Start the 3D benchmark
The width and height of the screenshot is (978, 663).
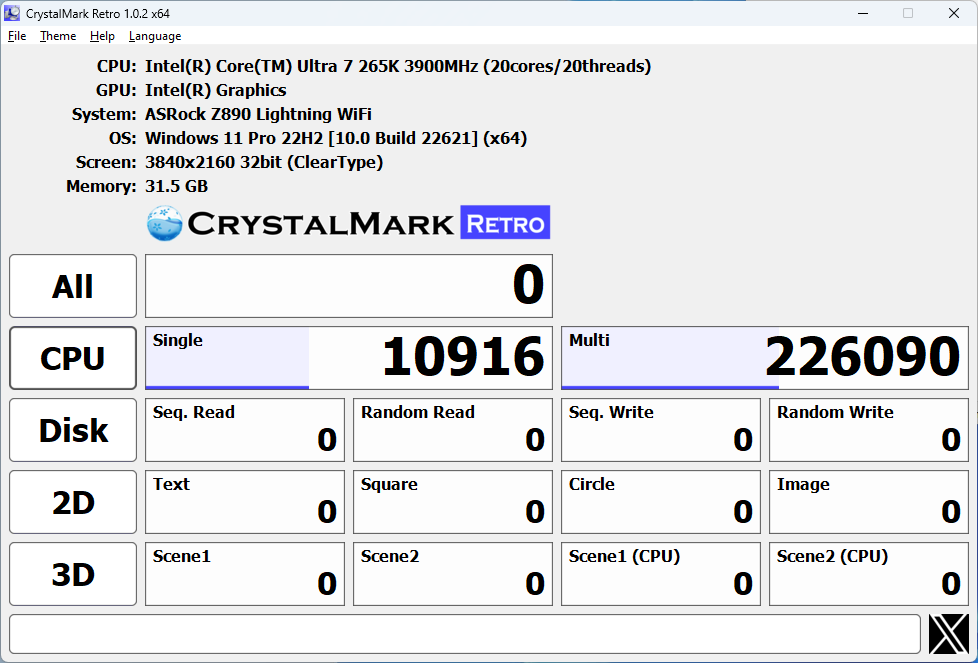(73, 574)
